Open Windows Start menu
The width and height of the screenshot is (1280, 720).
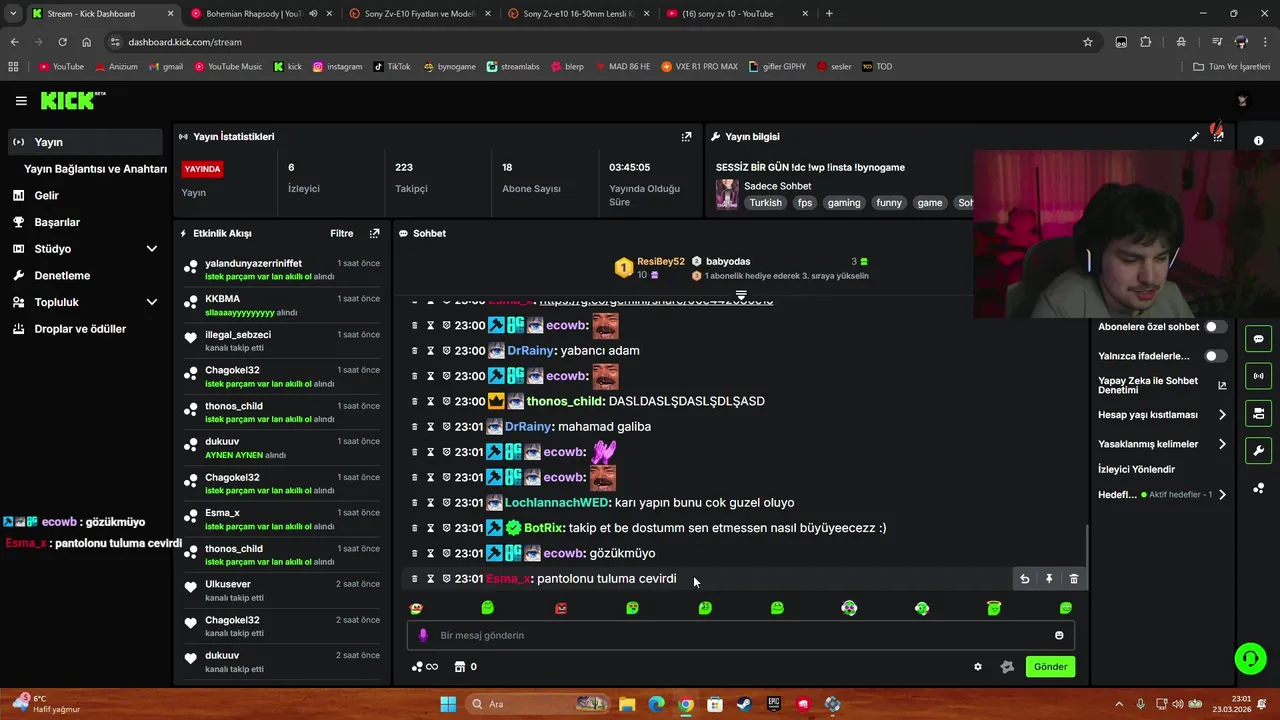coord(448,704)
